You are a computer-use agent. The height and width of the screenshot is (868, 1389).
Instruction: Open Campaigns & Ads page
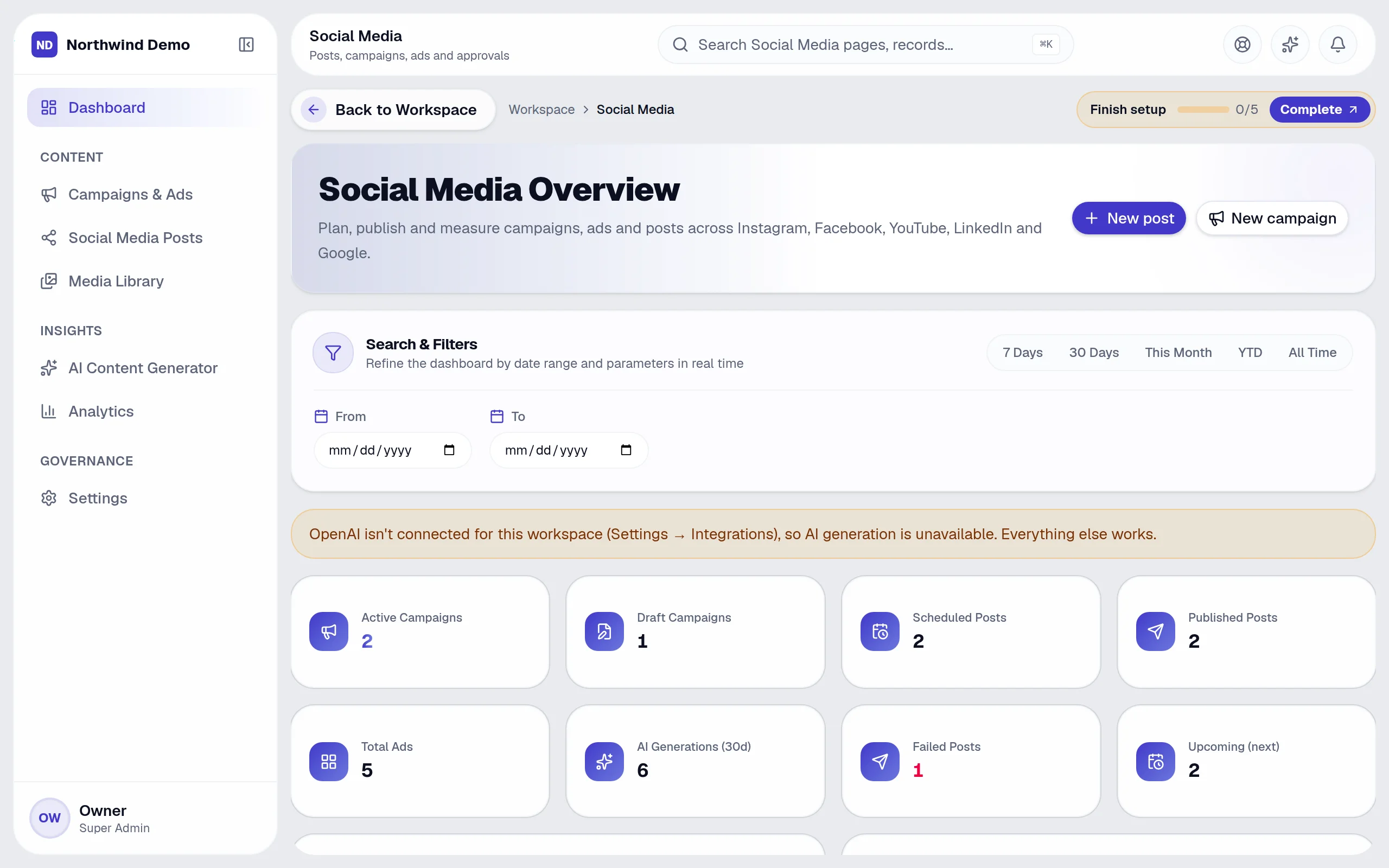tap(145, 194)
